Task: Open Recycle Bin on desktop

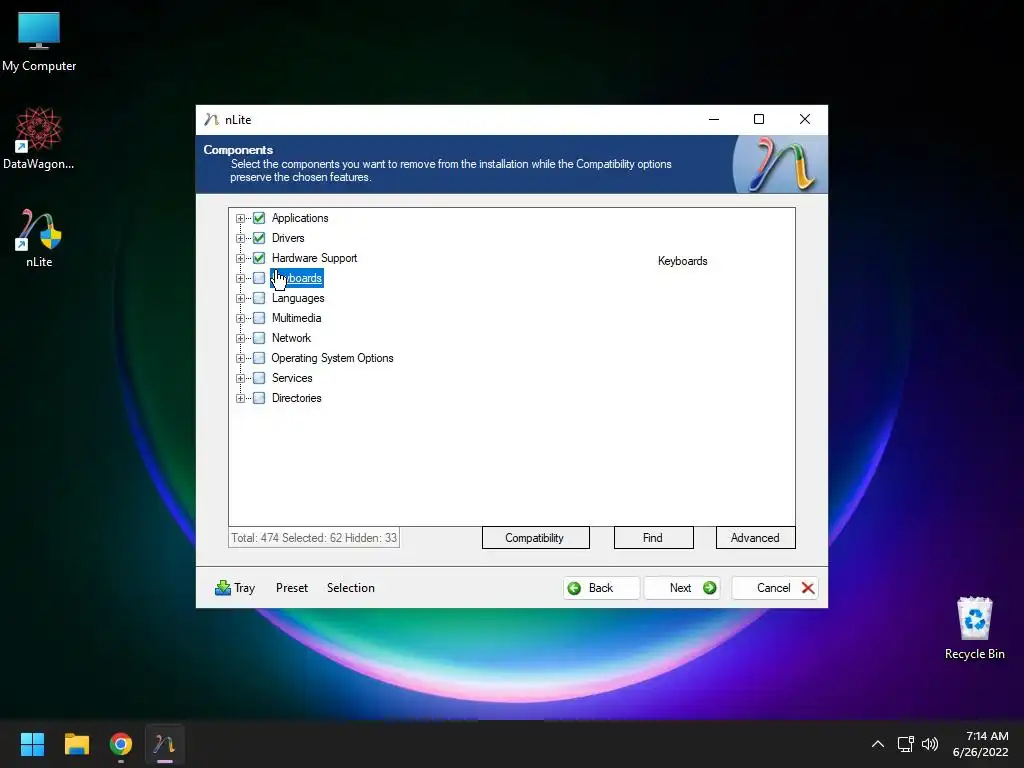Action: (x=974, y=628)
